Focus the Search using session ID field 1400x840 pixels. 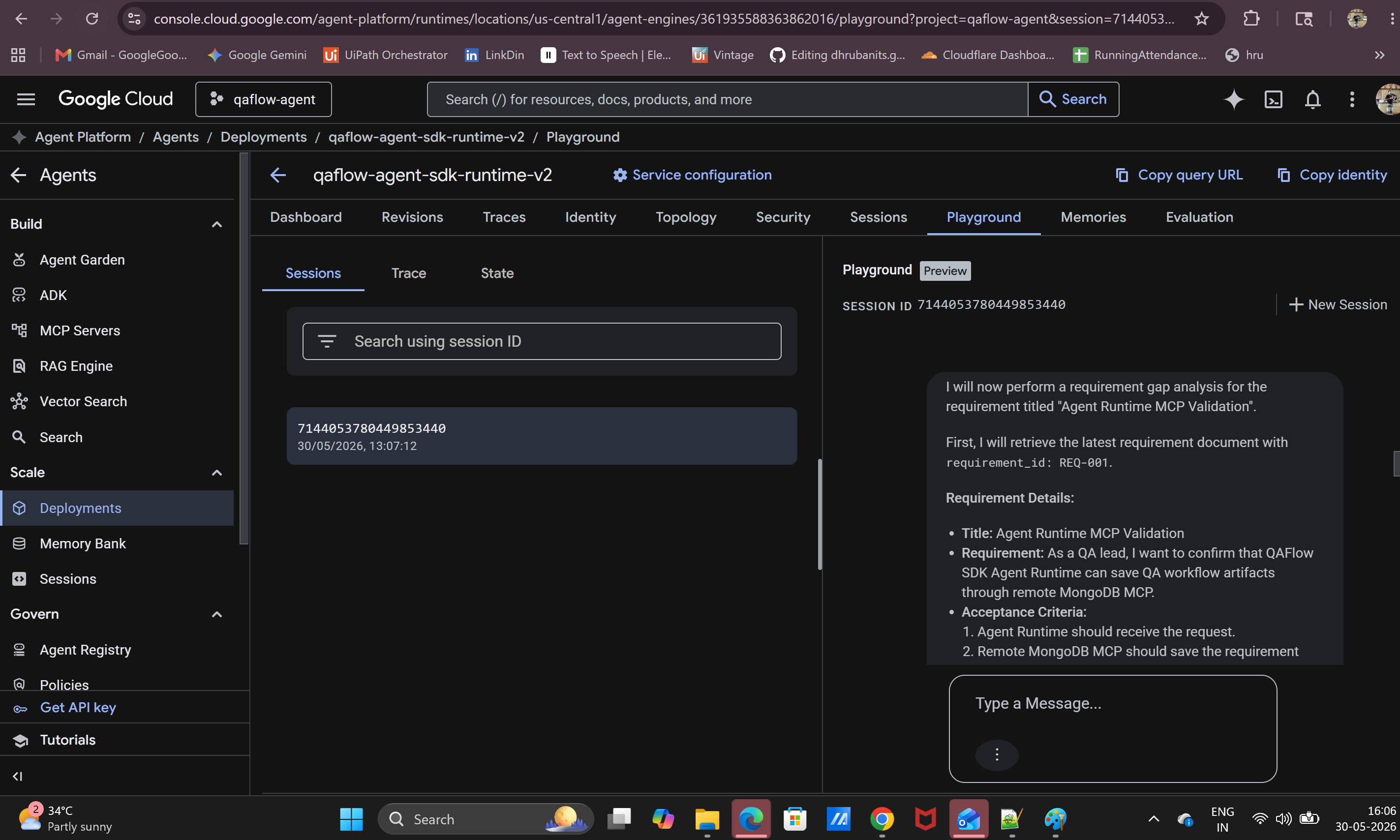tap(542, 341)
